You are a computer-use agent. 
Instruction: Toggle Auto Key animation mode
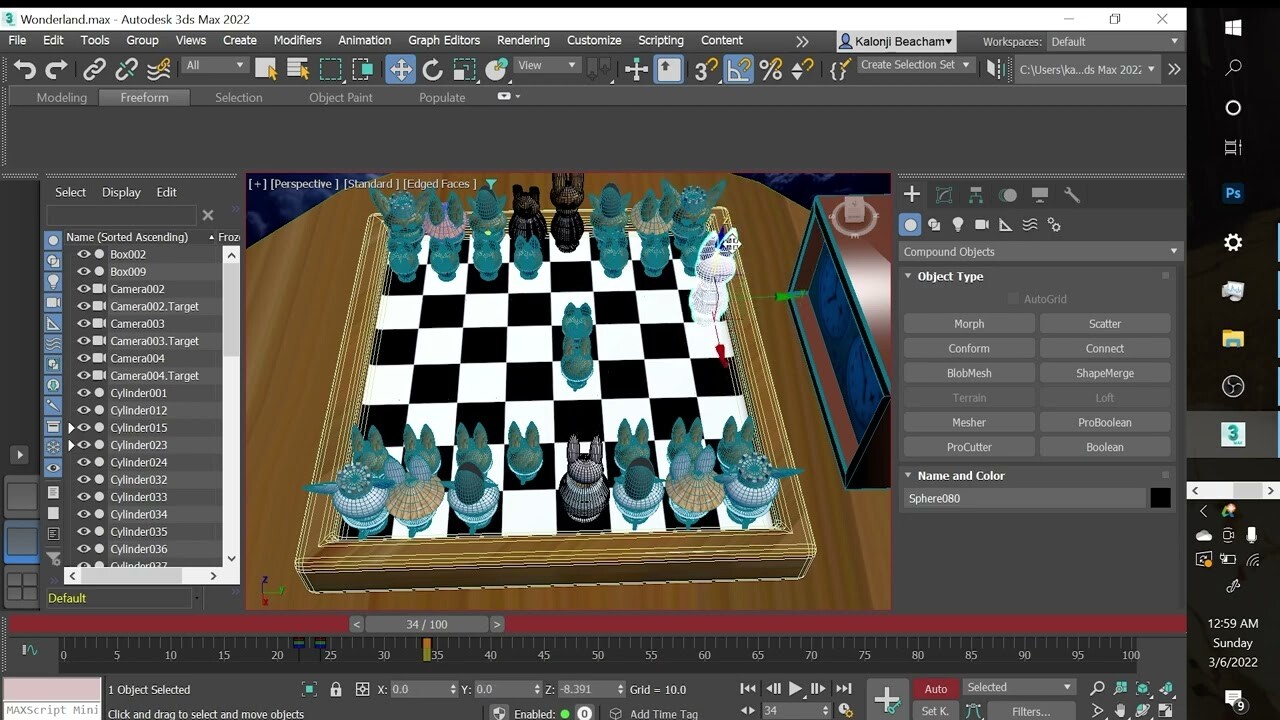pyautogui.click(x=935, y=689)
